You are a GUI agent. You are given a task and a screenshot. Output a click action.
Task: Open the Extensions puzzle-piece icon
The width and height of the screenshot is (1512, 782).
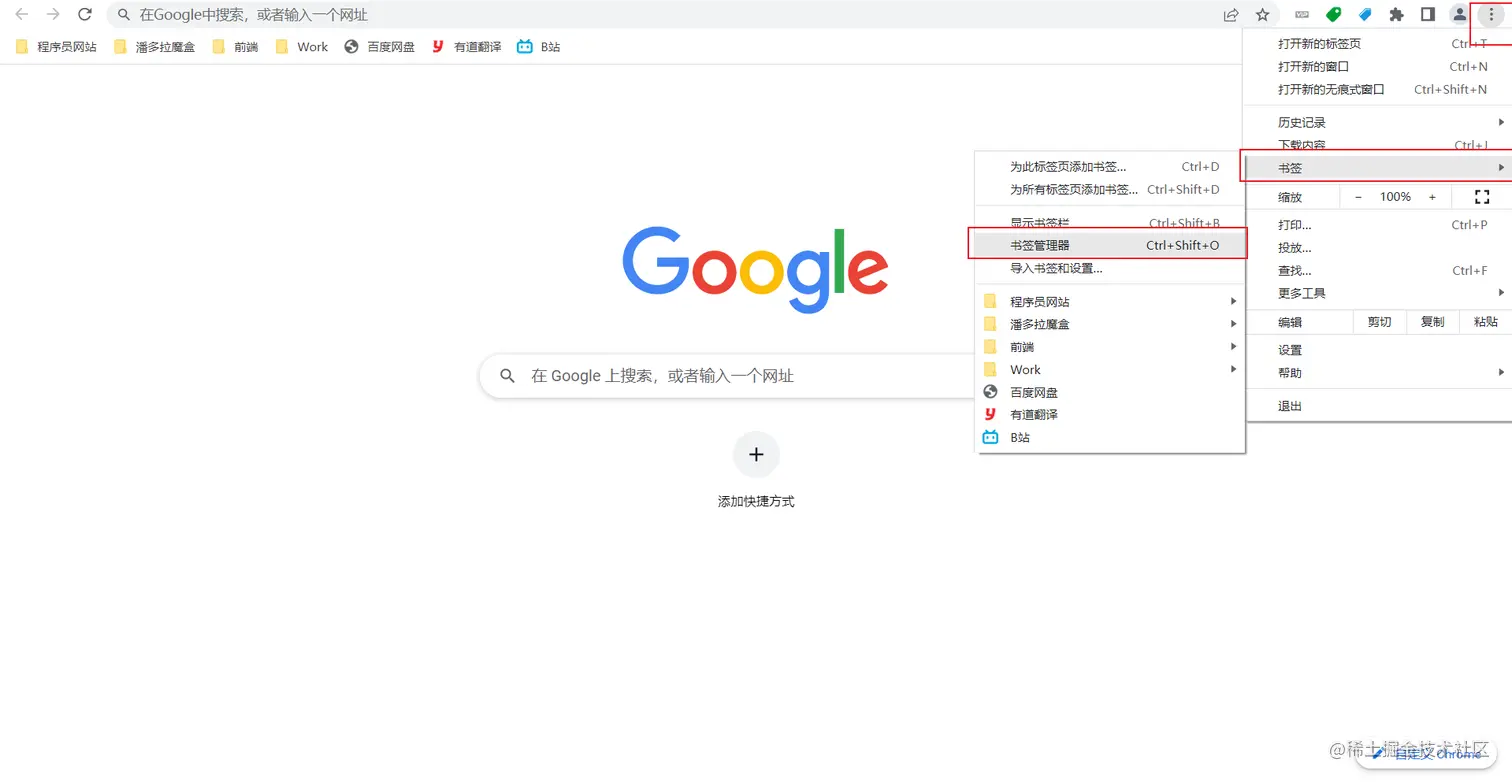(1397, 15)
